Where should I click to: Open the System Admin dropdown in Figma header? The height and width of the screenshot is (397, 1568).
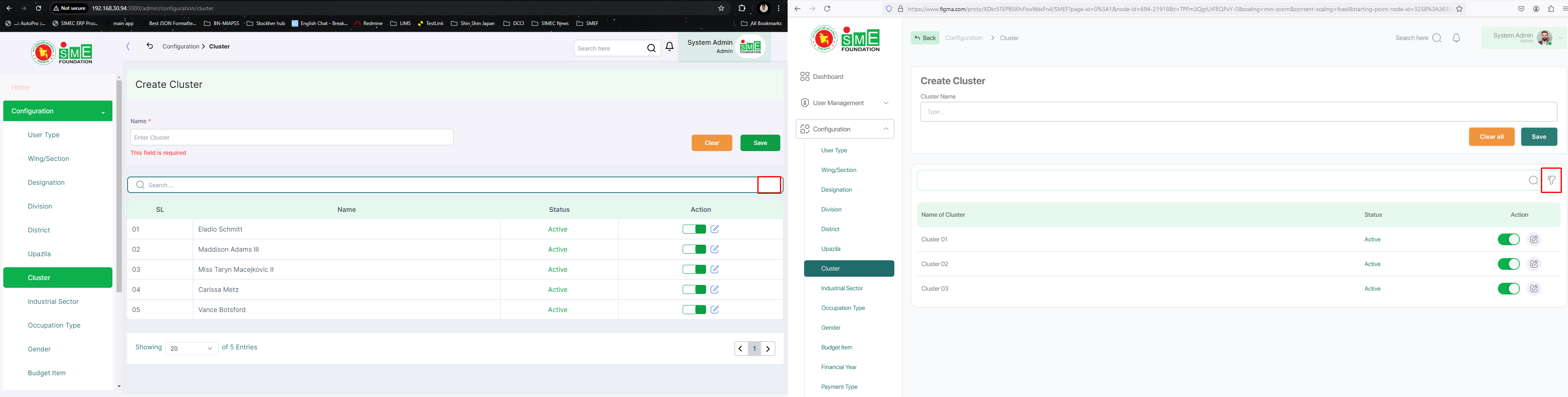pos(1560,38)
